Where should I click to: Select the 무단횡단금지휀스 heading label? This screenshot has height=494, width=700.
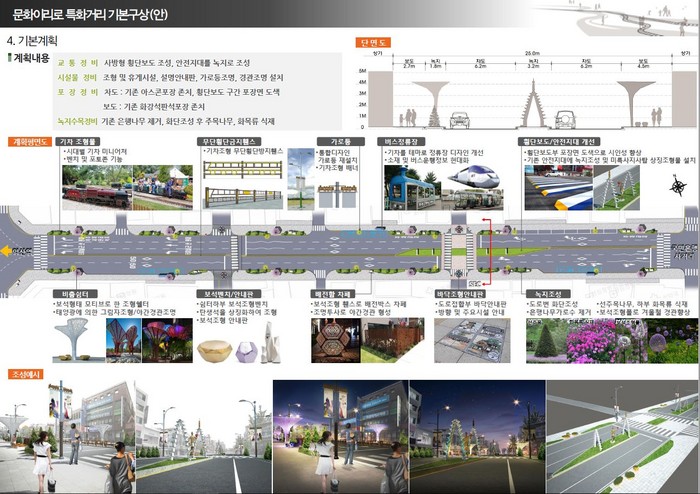[232, 142]
